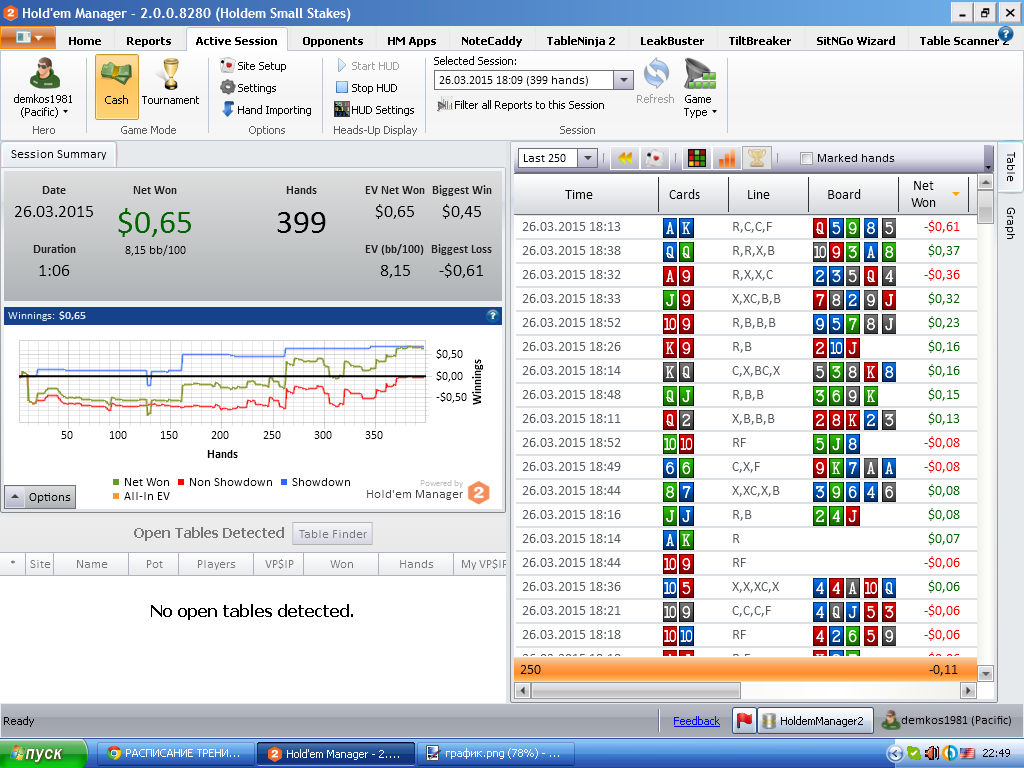Click the Players column header in tables list
This screenshot has width=1024, height=768.
coord(216,564)
